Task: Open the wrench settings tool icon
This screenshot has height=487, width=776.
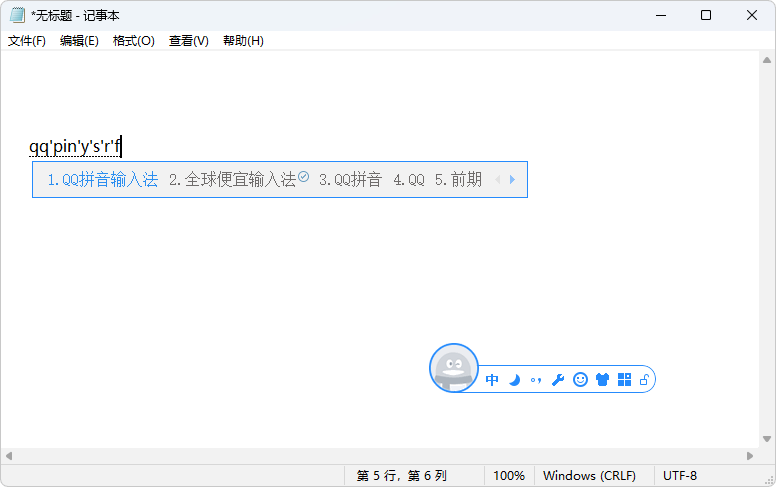Action: [x=558, y=380]
